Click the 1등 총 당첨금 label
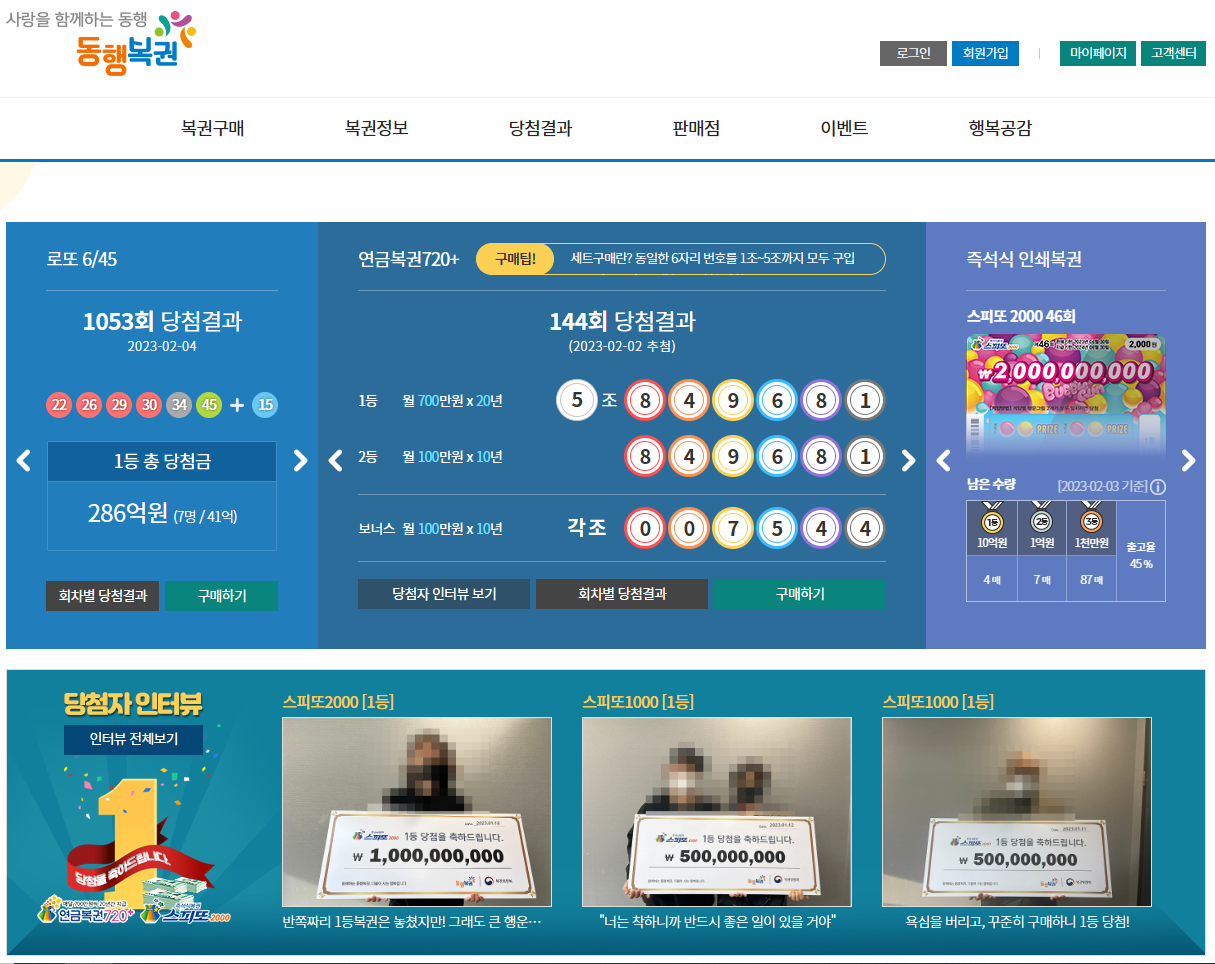 tap(162, 462)
